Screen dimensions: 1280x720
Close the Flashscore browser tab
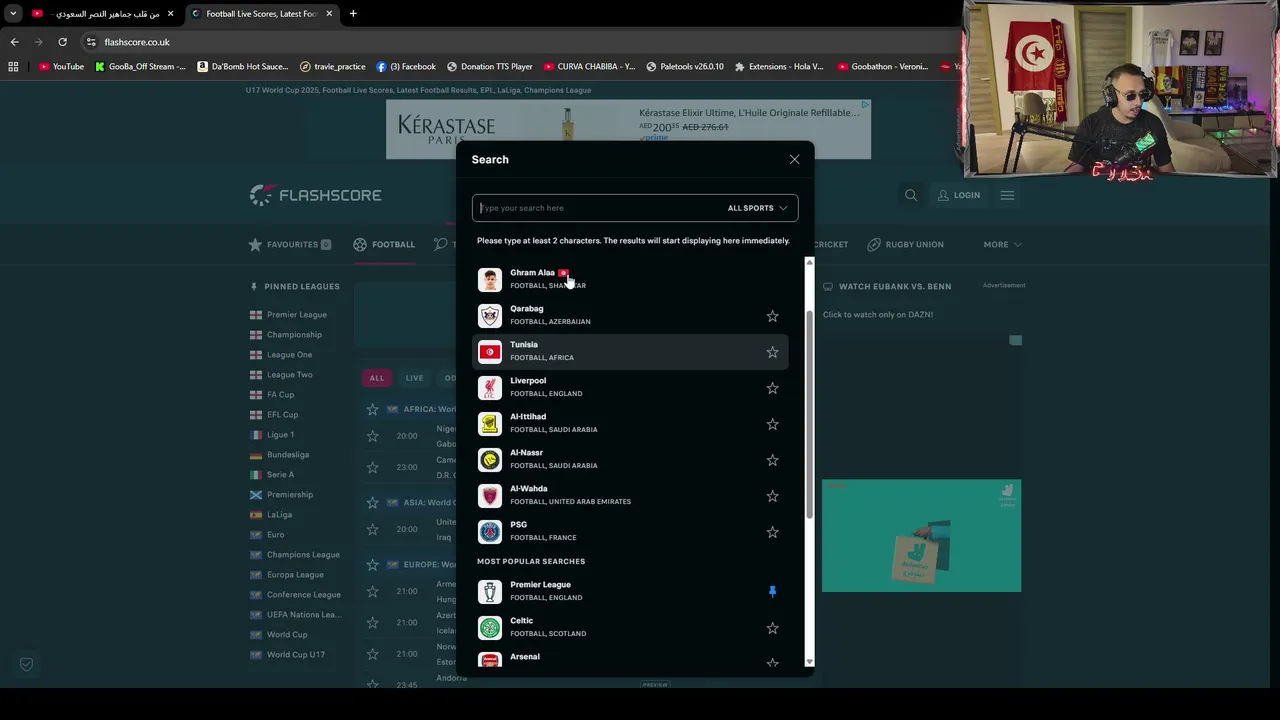pos(329,14)
